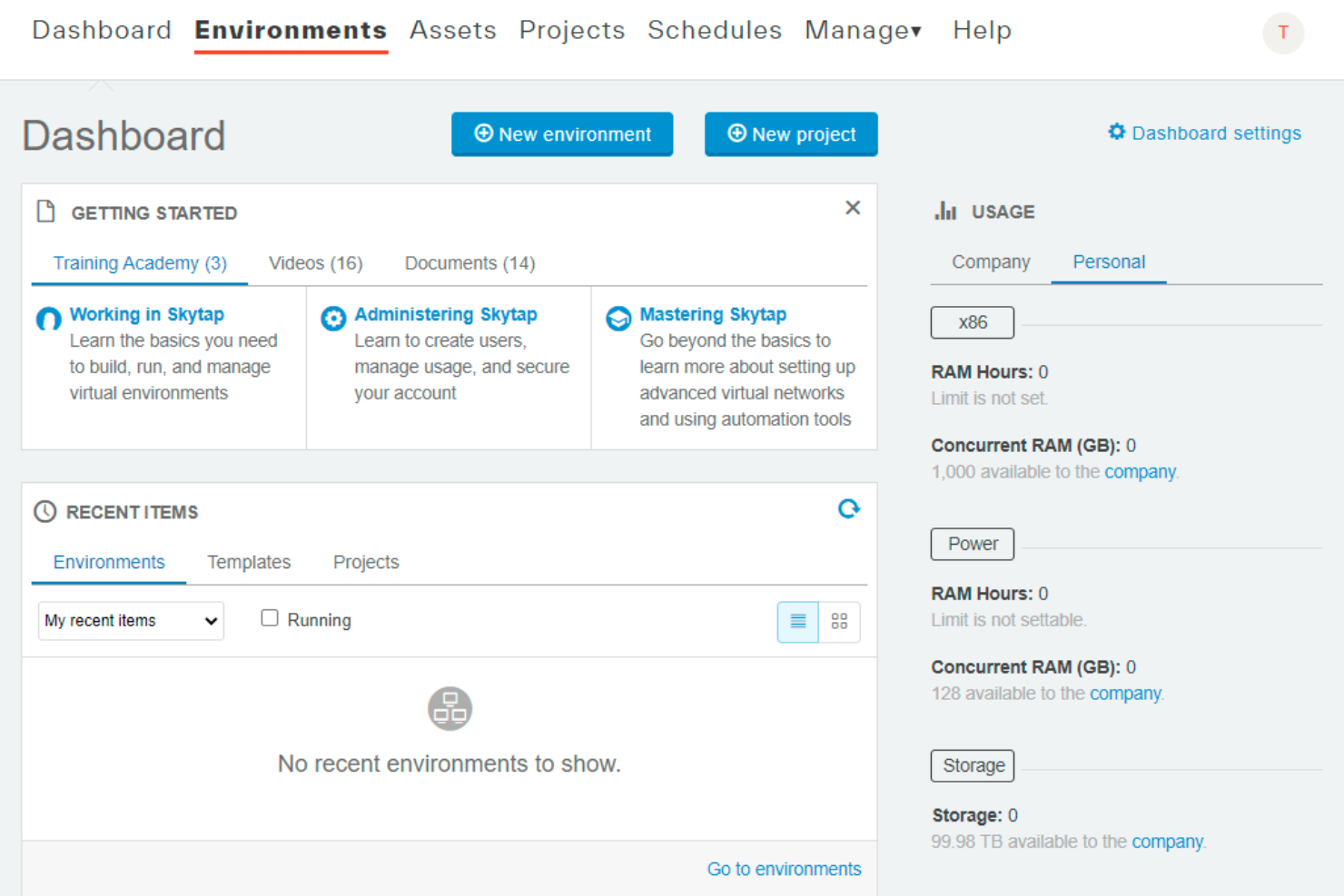
Task: Click the Administering Skytap gear icon
Action: (x=333, y=319)
